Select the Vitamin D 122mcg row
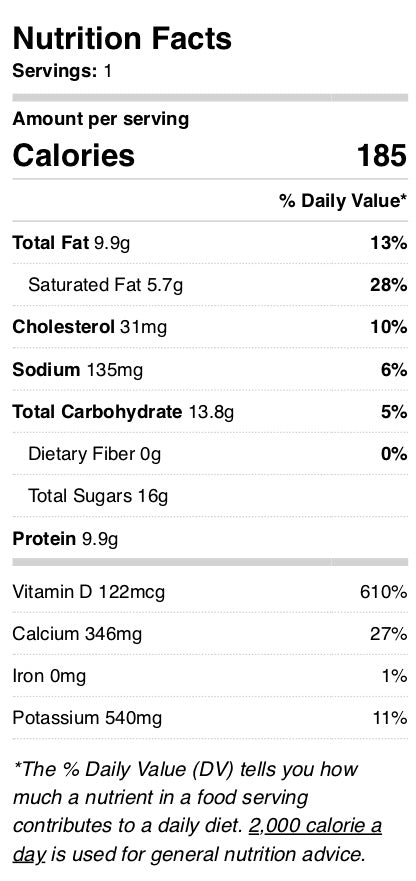Image resolution: width=416 pixels, height=881 pixels. coord(210,591)
